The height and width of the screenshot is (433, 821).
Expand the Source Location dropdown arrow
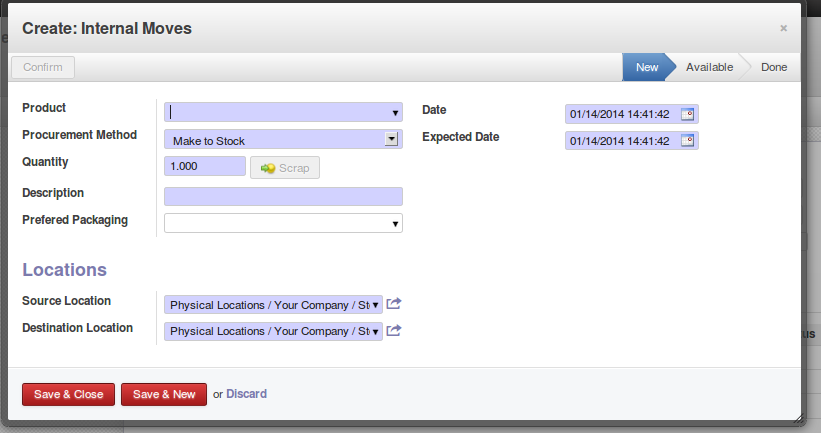point(376,305)
